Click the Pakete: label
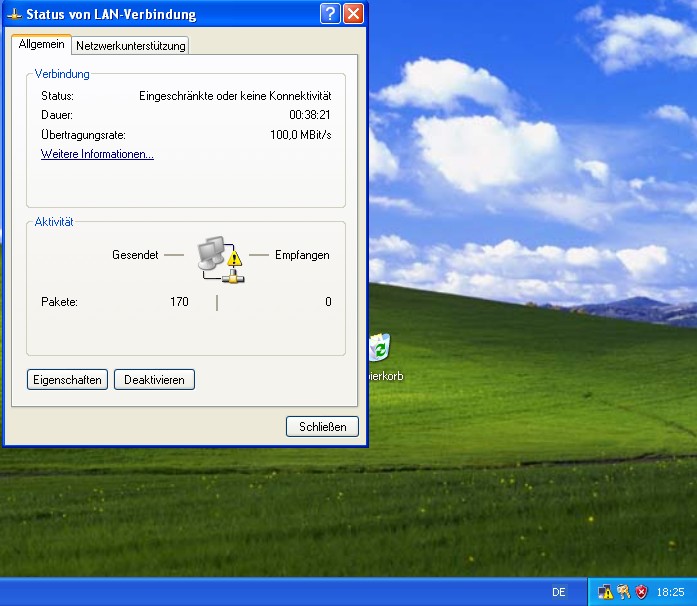 point(59,302)
